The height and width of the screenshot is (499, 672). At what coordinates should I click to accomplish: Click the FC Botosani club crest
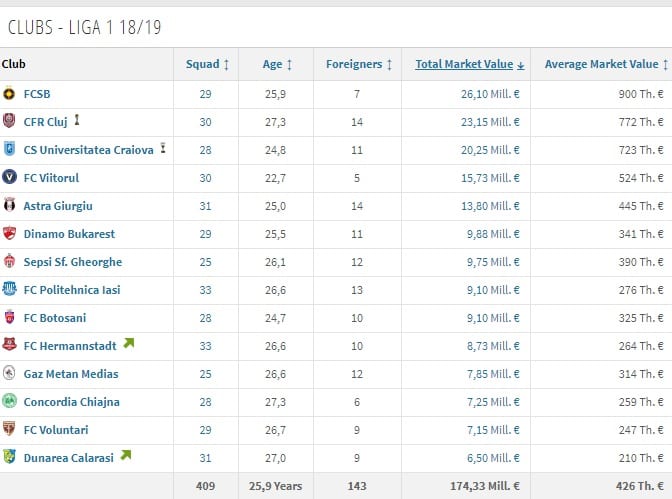tap(9, 318)
